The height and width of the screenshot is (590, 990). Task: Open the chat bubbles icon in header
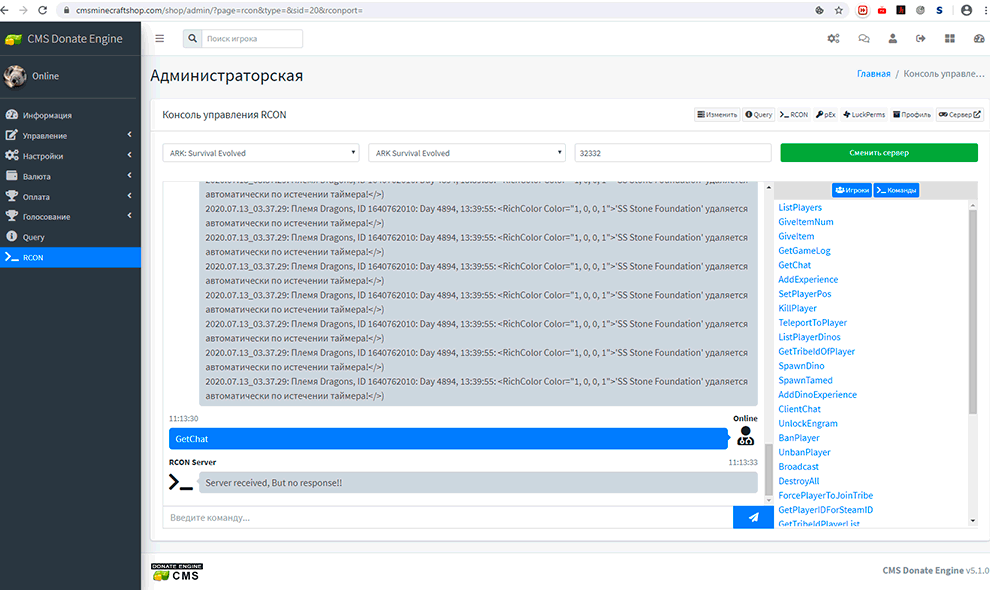click(x=863, y=39)
